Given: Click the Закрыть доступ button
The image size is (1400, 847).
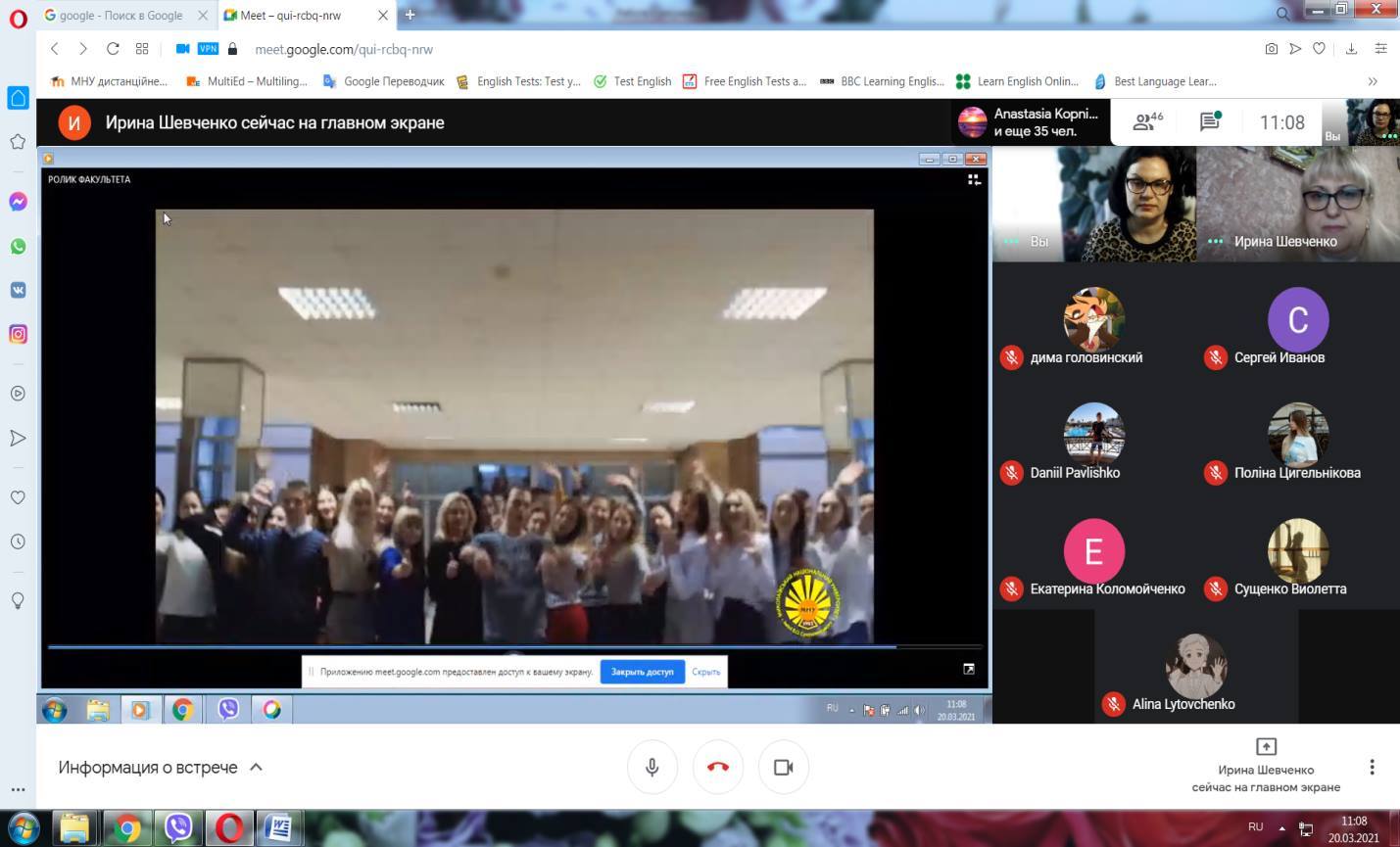Looking at the screenshot, I should (x=642, y=672).
